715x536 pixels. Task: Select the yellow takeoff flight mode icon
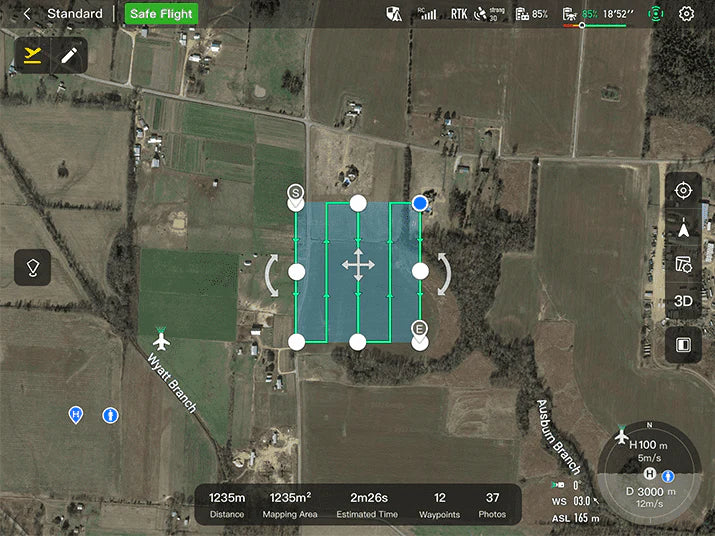coord(34,55)
